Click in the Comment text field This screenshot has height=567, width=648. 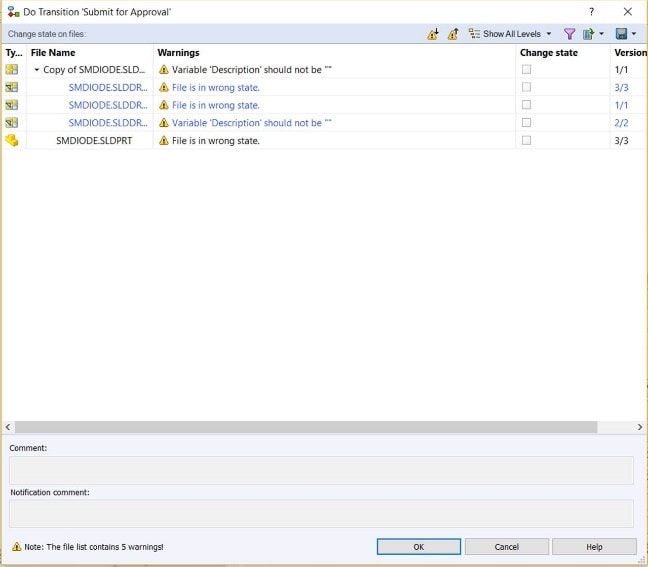tap(321, 470)
